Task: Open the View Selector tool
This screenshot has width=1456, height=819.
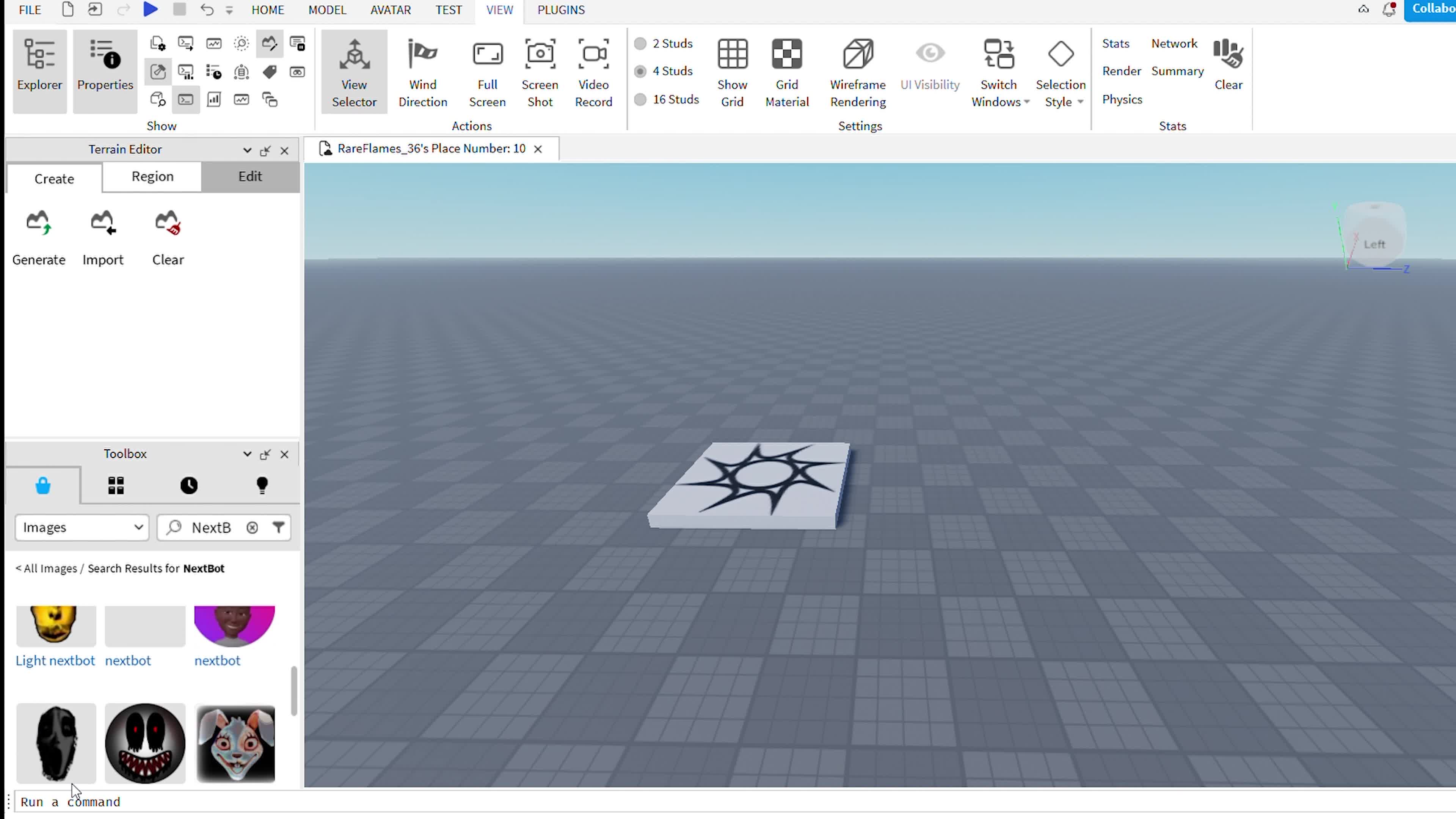Action: 353,71
